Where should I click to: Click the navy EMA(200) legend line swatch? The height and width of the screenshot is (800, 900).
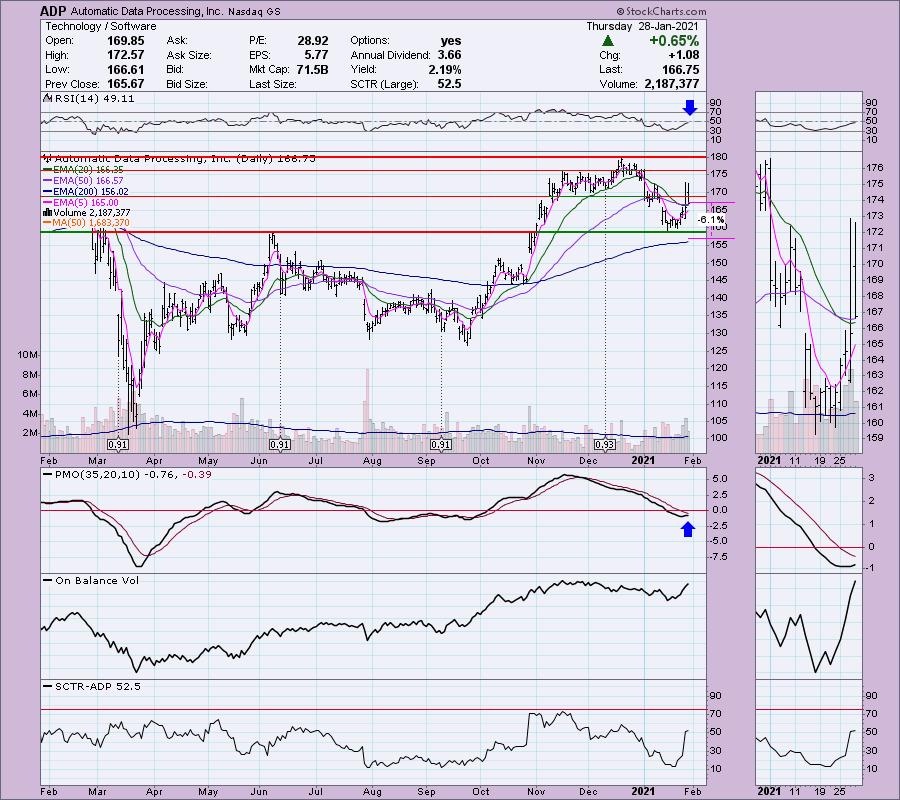47,192
